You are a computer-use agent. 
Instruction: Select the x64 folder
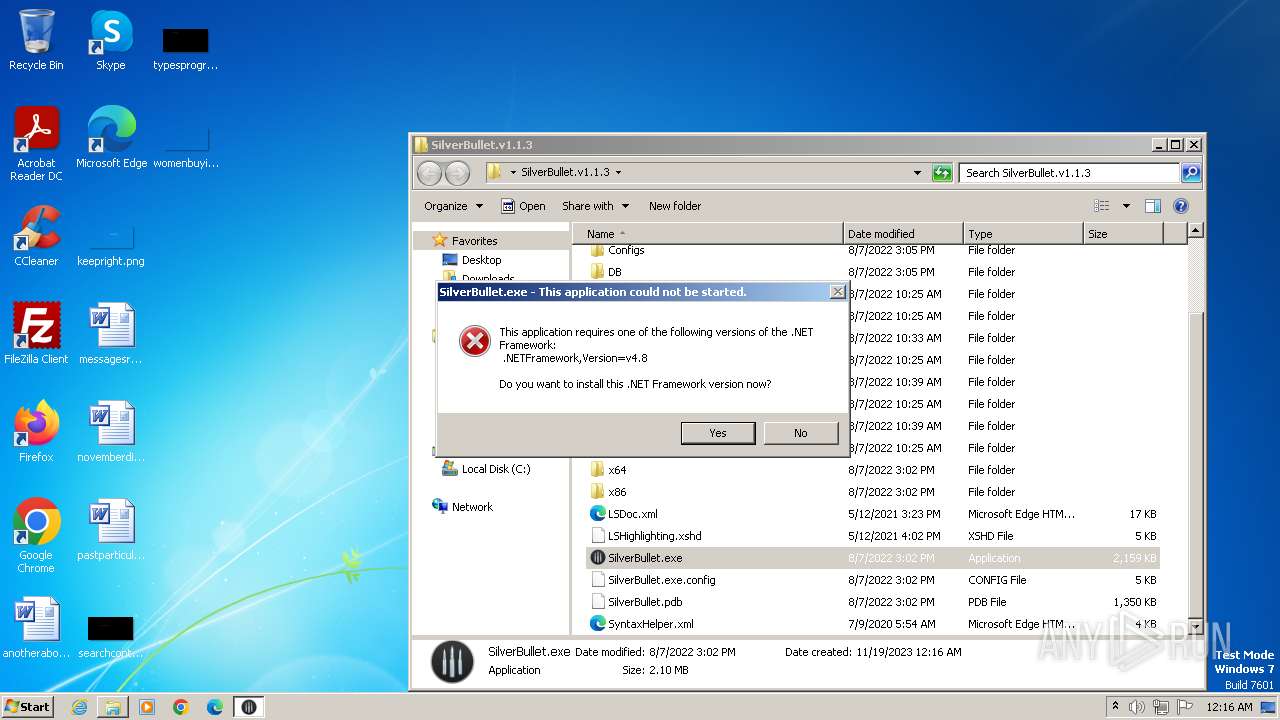click(x=617, y=470)
